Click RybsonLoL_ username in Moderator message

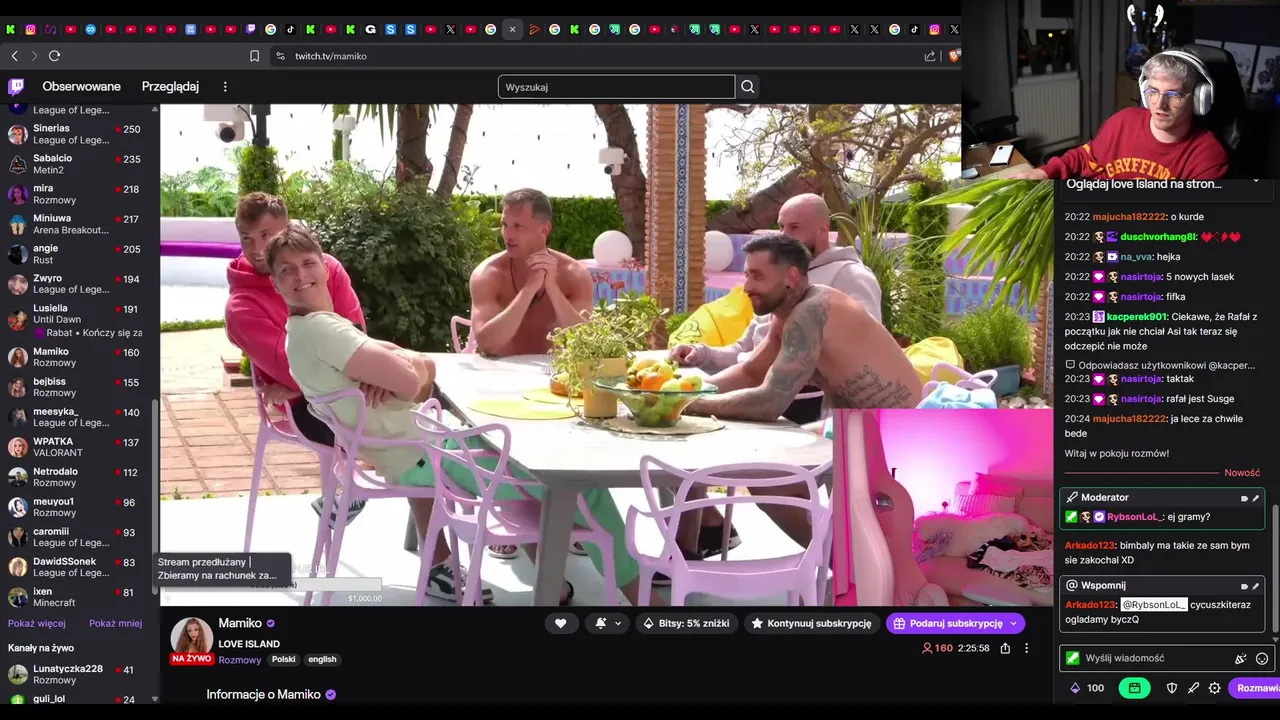point(1135,517)
